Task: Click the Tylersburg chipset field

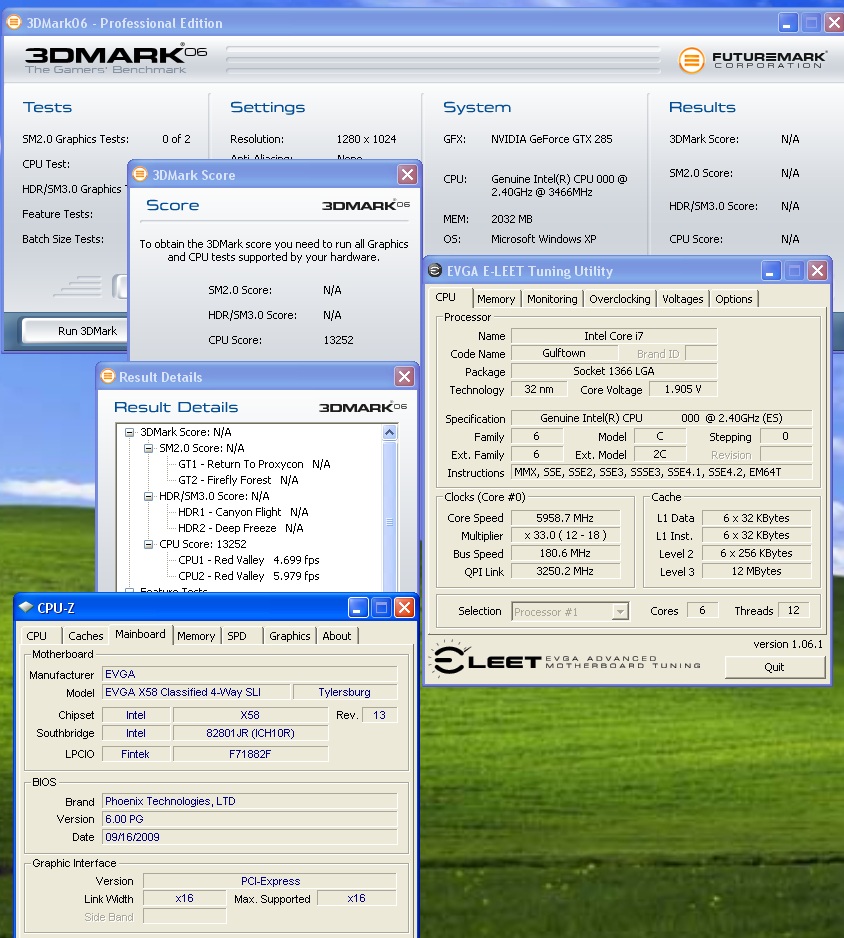Action: (x=345, y=692)
